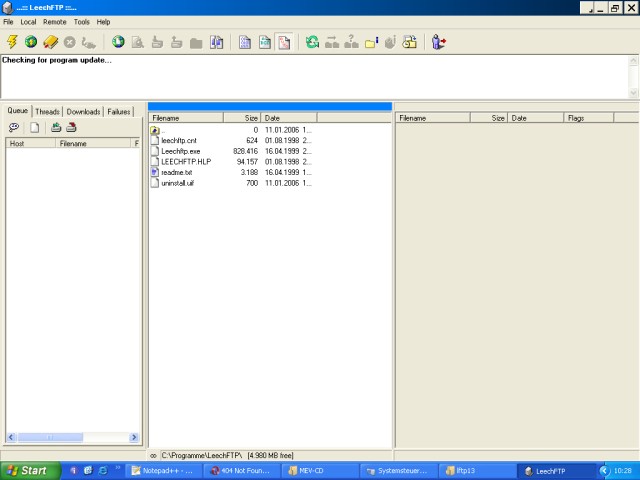Click the blue person with red arrow exit icon
Viewport: 640px width, 480px height.
(x=439, y=42)
